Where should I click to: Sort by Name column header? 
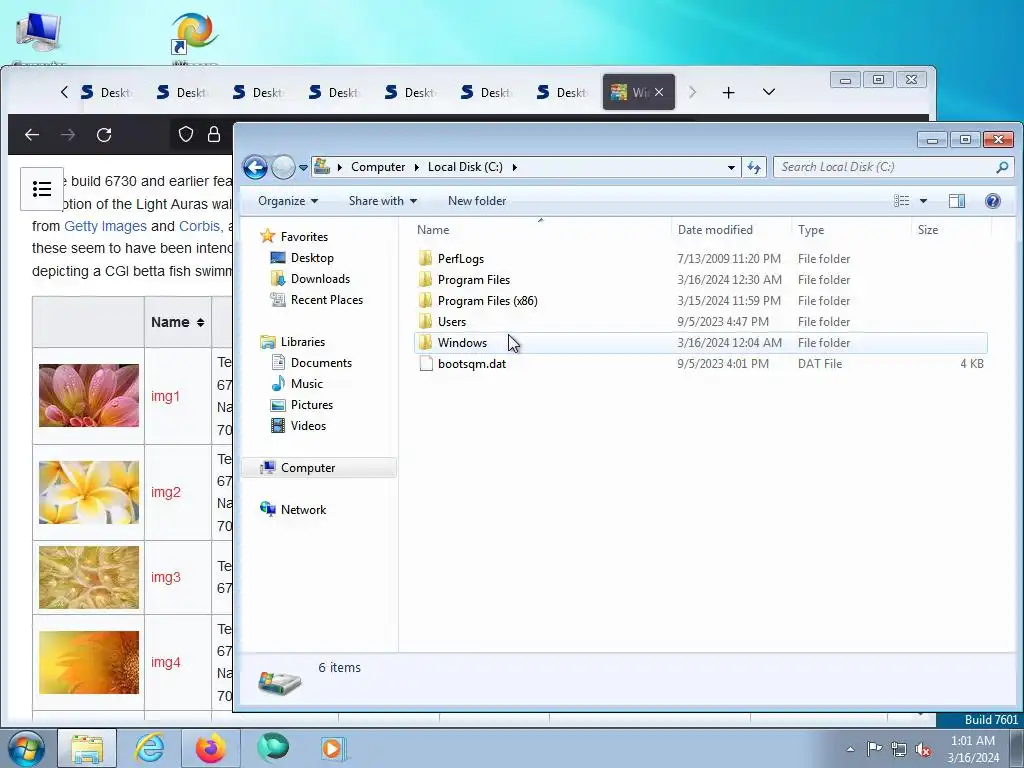[x=542, y=230]
